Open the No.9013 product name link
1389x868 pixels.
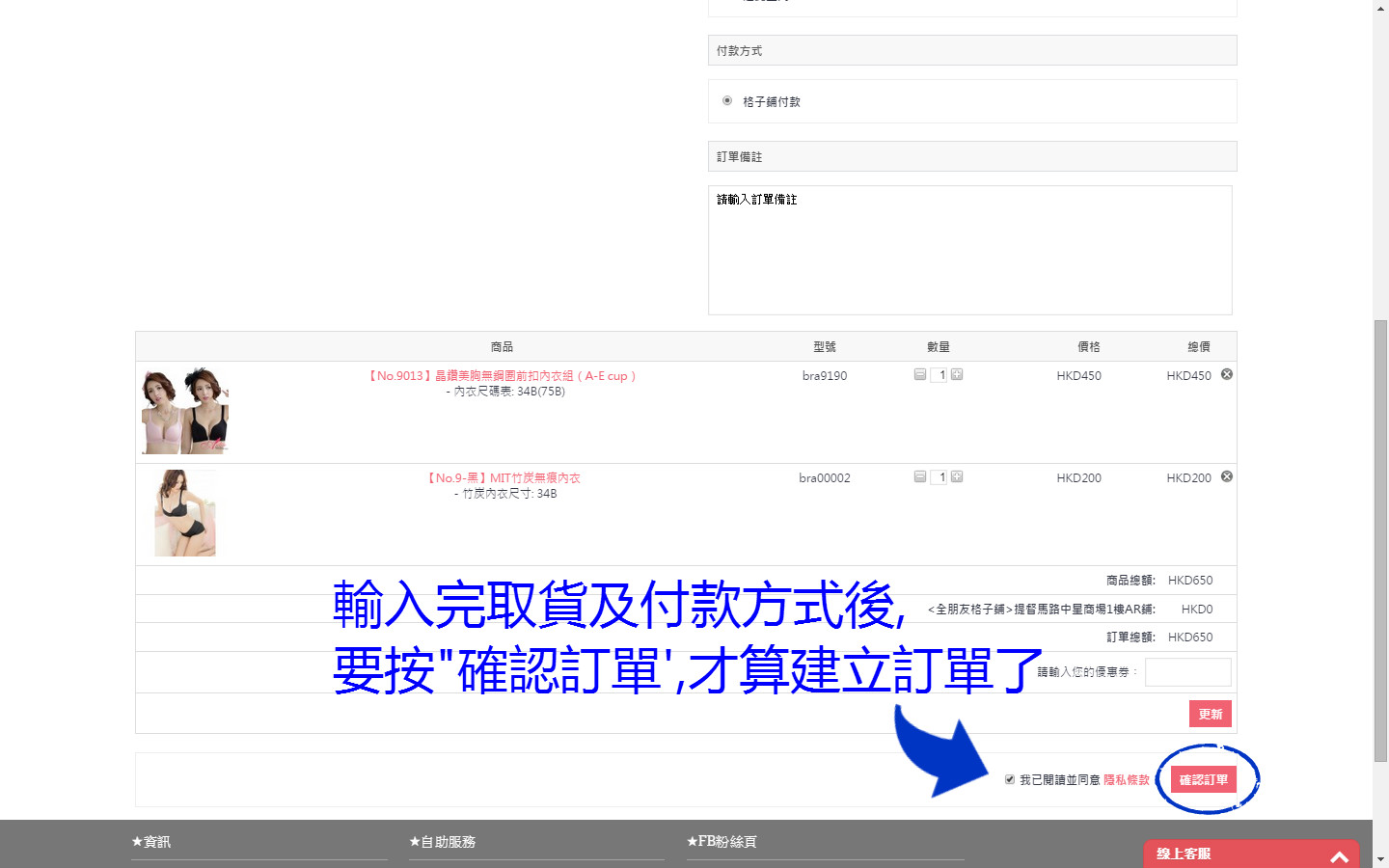pyautogui.click(x=502, y=376)
